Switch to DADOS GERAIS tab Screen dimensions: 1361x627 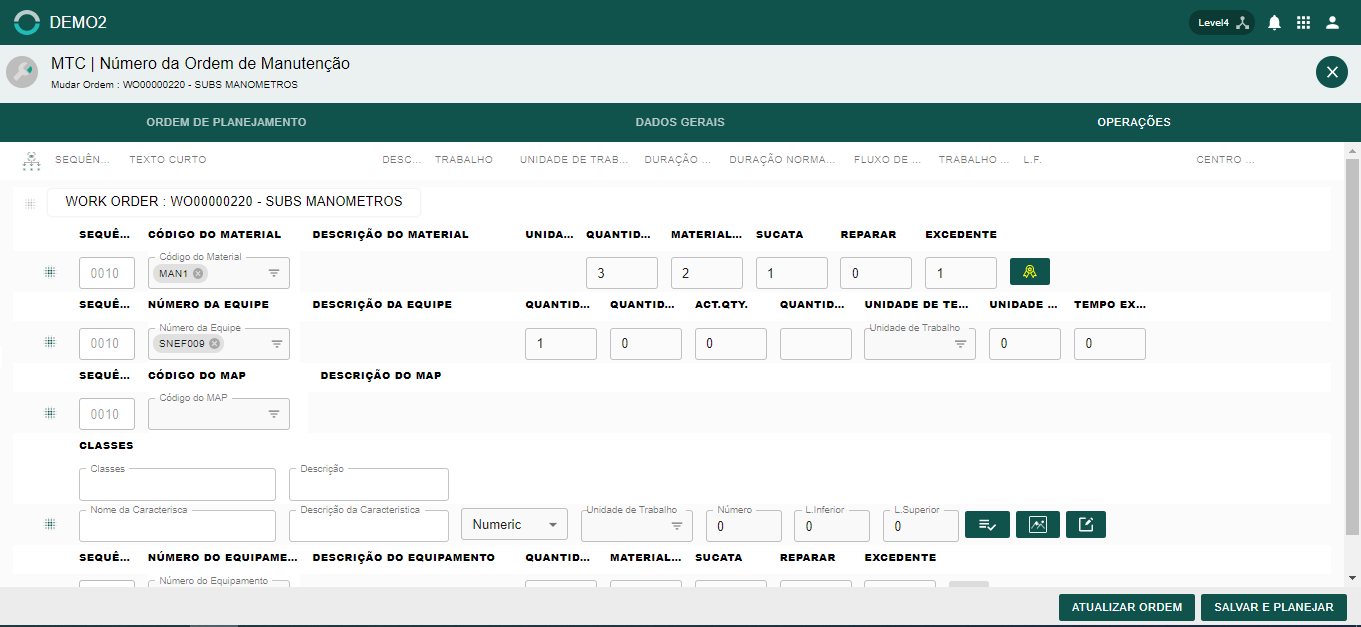(x=680, y=122)
